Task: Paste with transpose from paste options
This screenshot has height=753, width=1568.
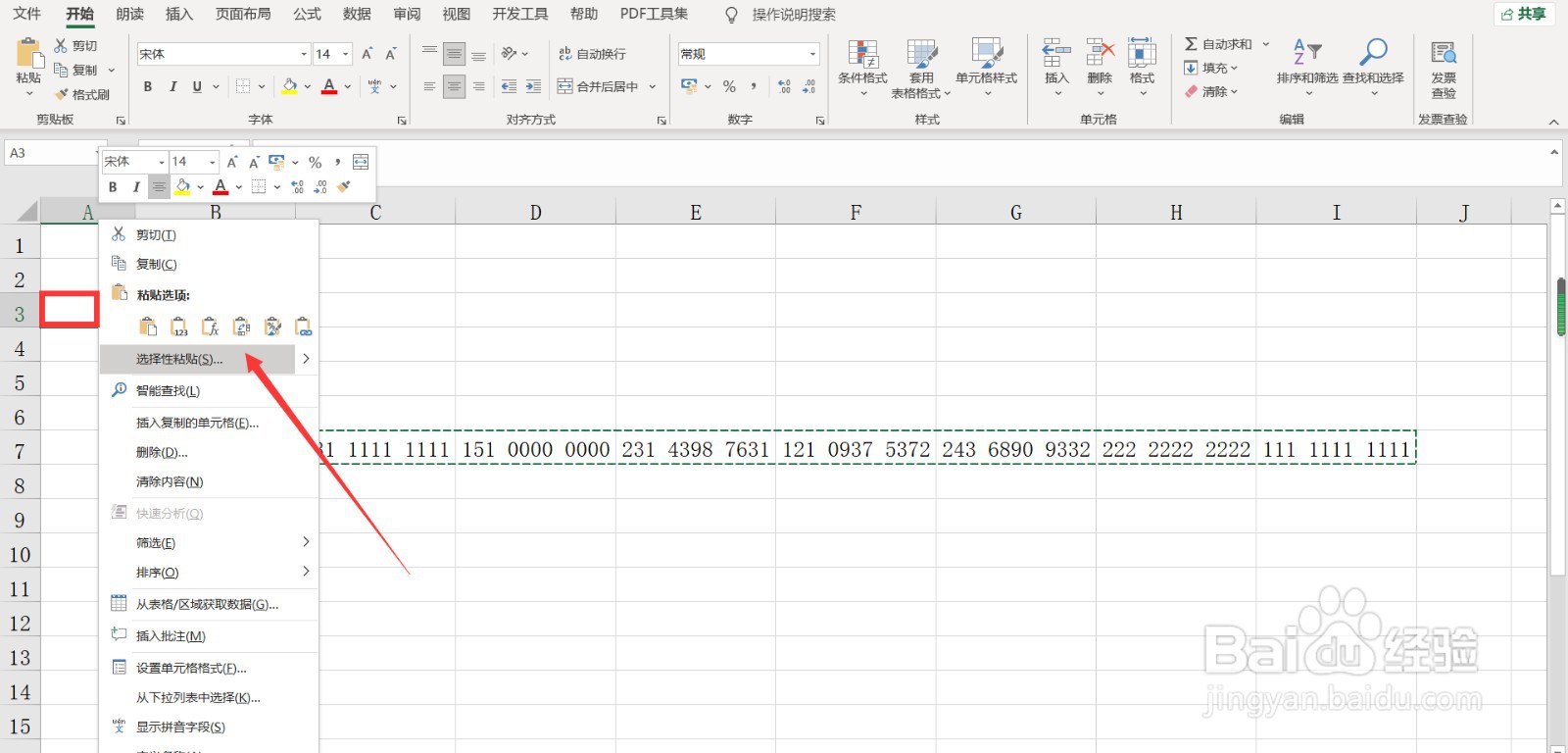Action: (241, 326)
